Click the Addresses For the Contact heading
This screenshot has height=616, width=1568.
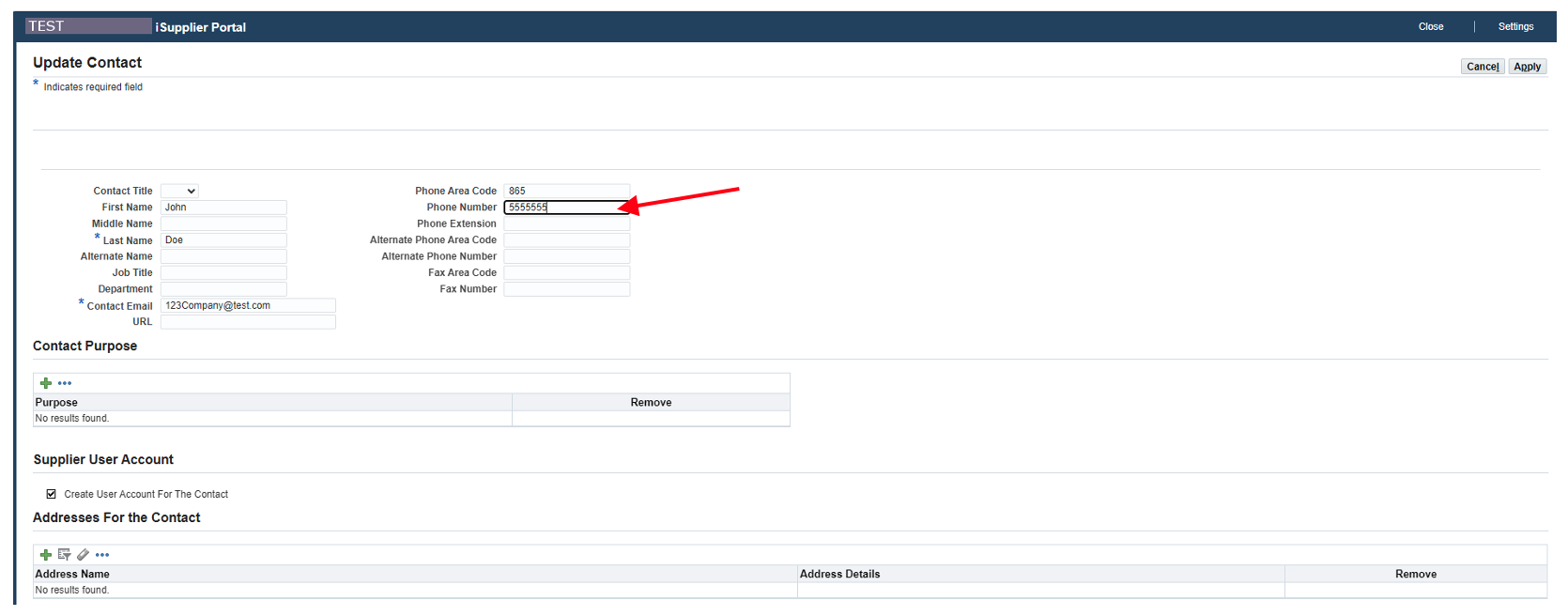click(x=116, y=517)
